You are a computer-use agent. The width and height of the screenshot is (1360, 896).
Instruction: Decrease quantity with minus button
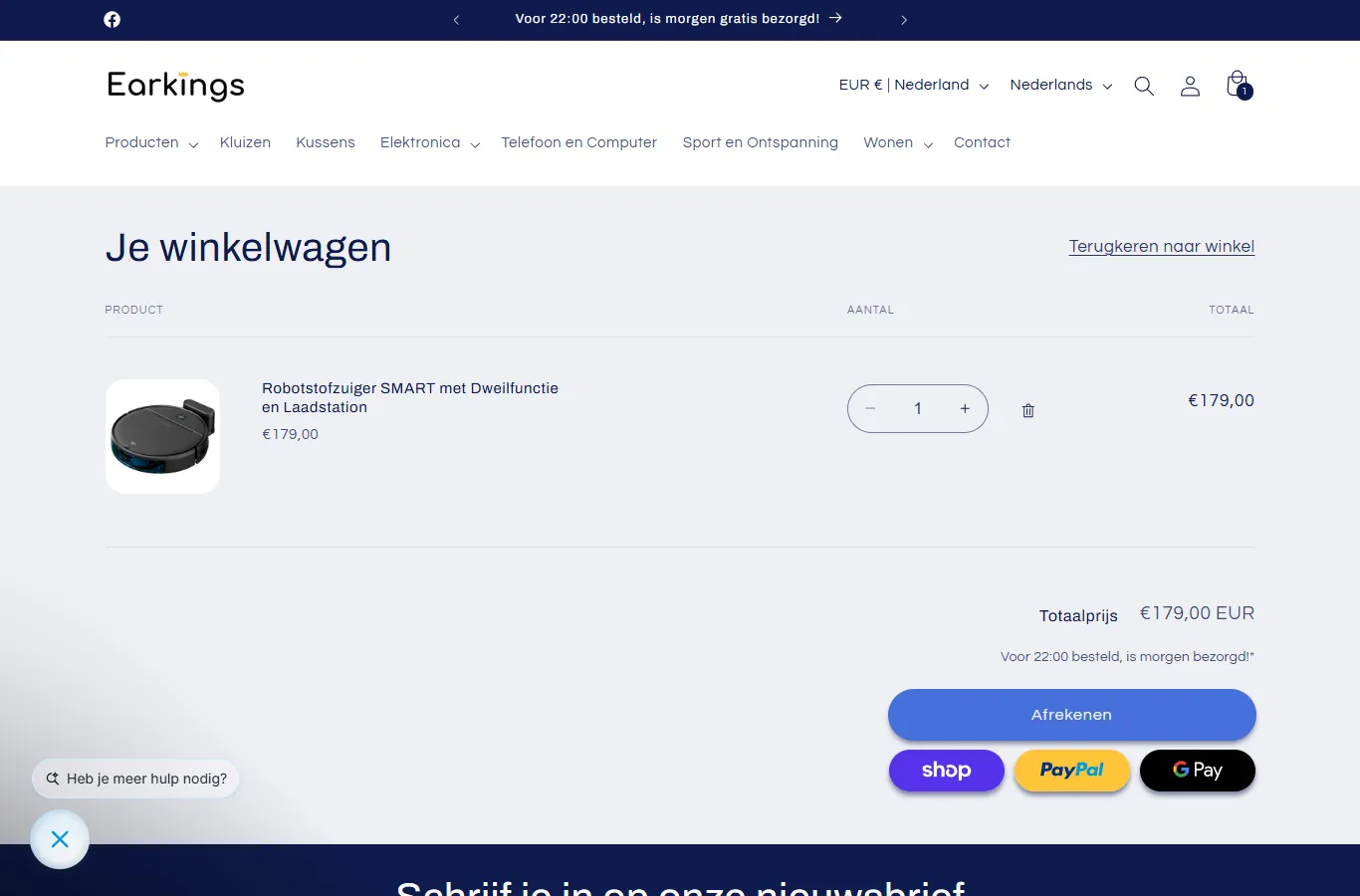point(870,409)
